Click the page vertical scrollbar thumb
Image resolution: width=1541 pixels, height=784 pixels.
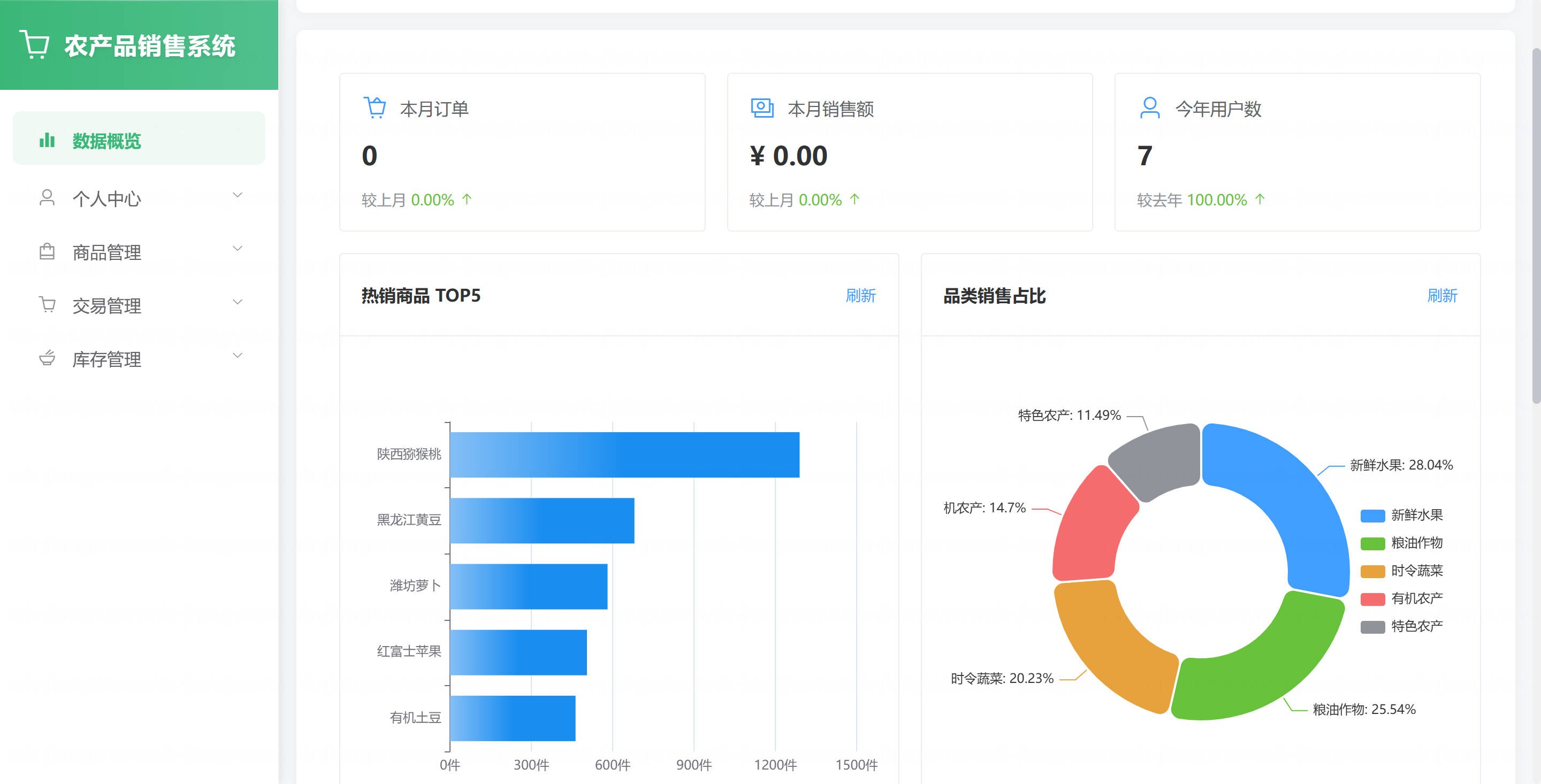coord(1536,226)
